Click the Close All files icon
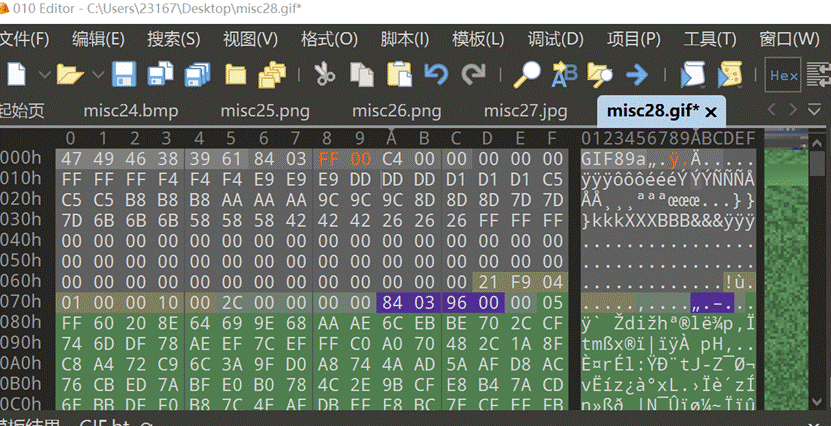 pyautogui.click(x=272, y=74)
